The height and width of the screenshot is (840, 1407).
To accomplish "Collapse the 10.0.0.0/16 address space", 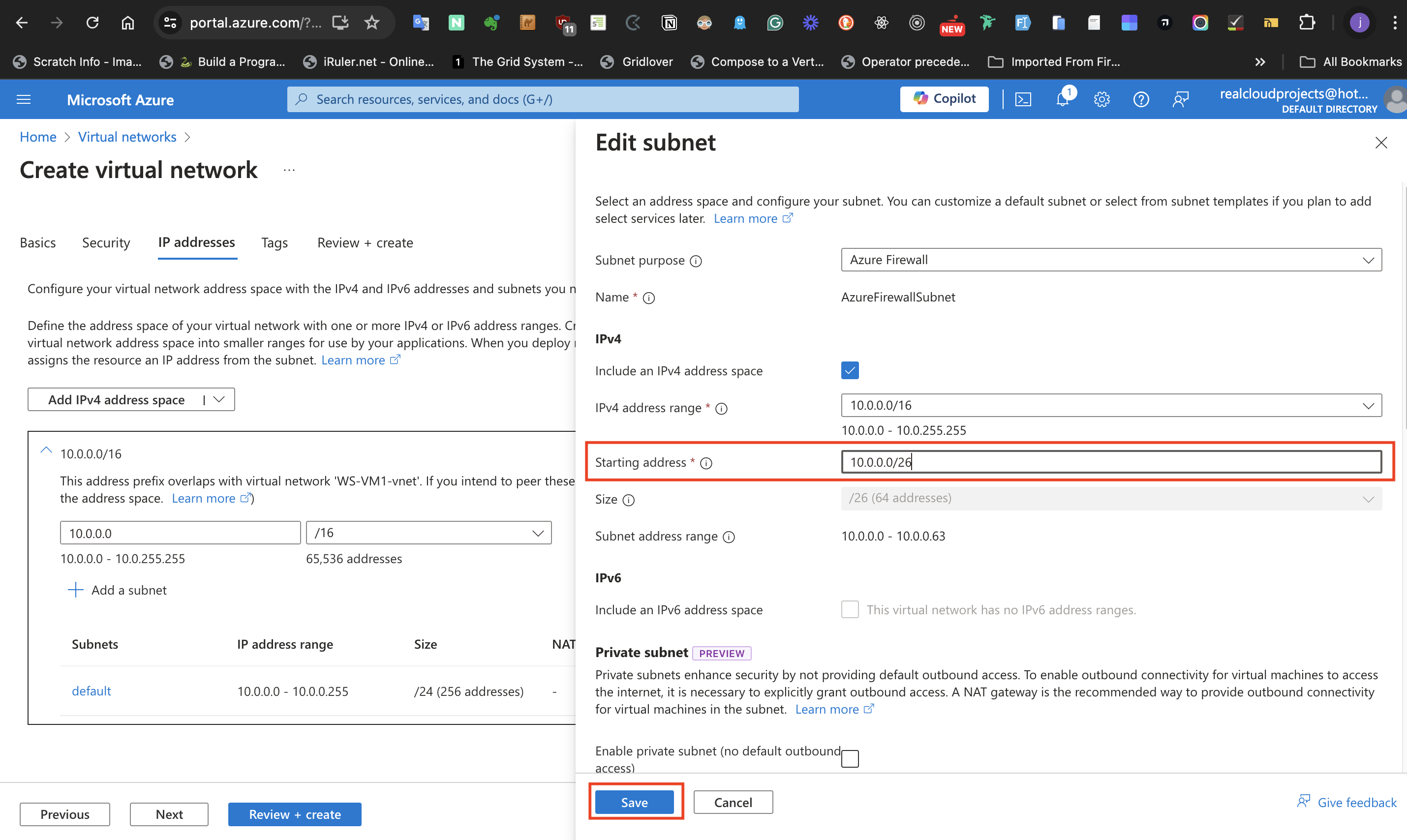I will click(46, 451).
